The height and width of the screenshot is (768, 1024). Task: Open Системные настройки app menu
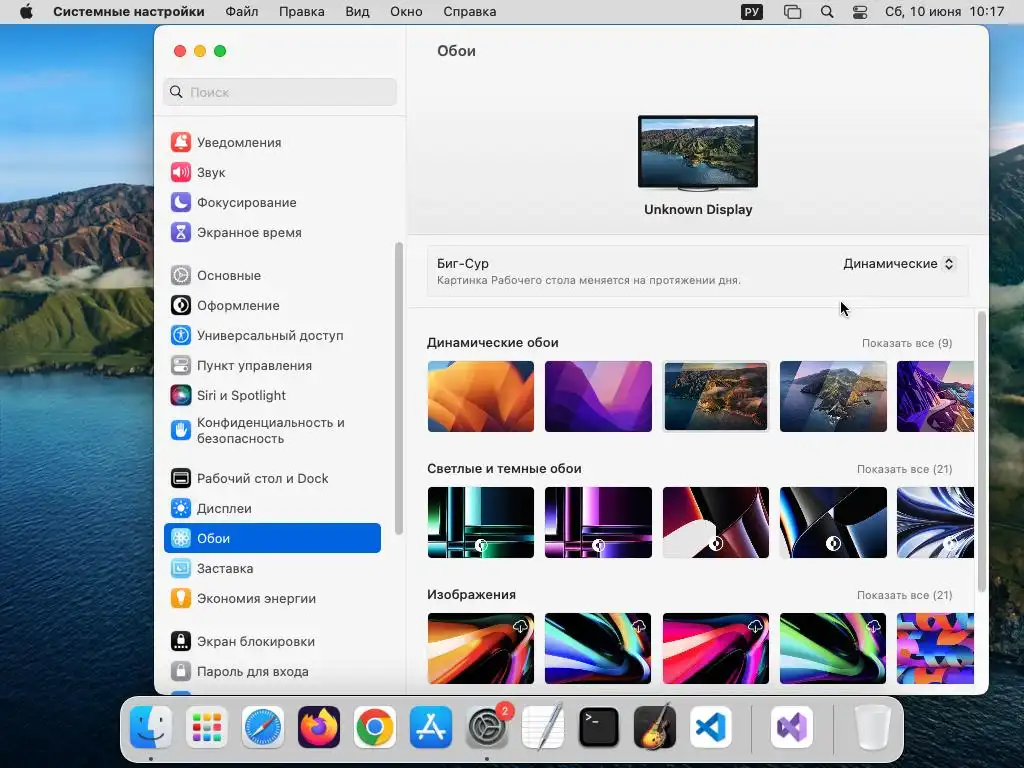129,12
